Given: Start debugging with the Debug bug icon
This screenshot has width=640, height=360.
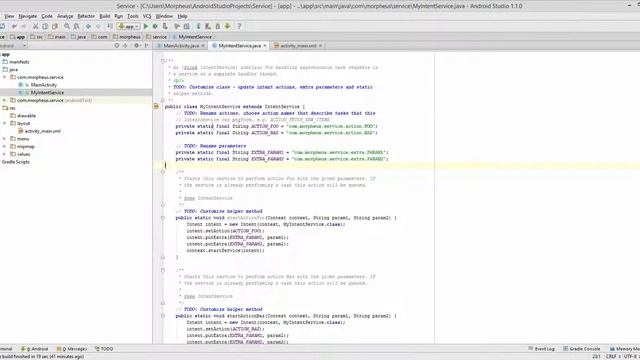Looking at the screenshot, I should [155, 27].
